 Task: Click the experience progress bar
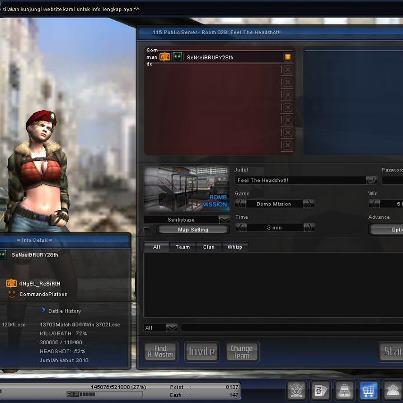[104, 394]
